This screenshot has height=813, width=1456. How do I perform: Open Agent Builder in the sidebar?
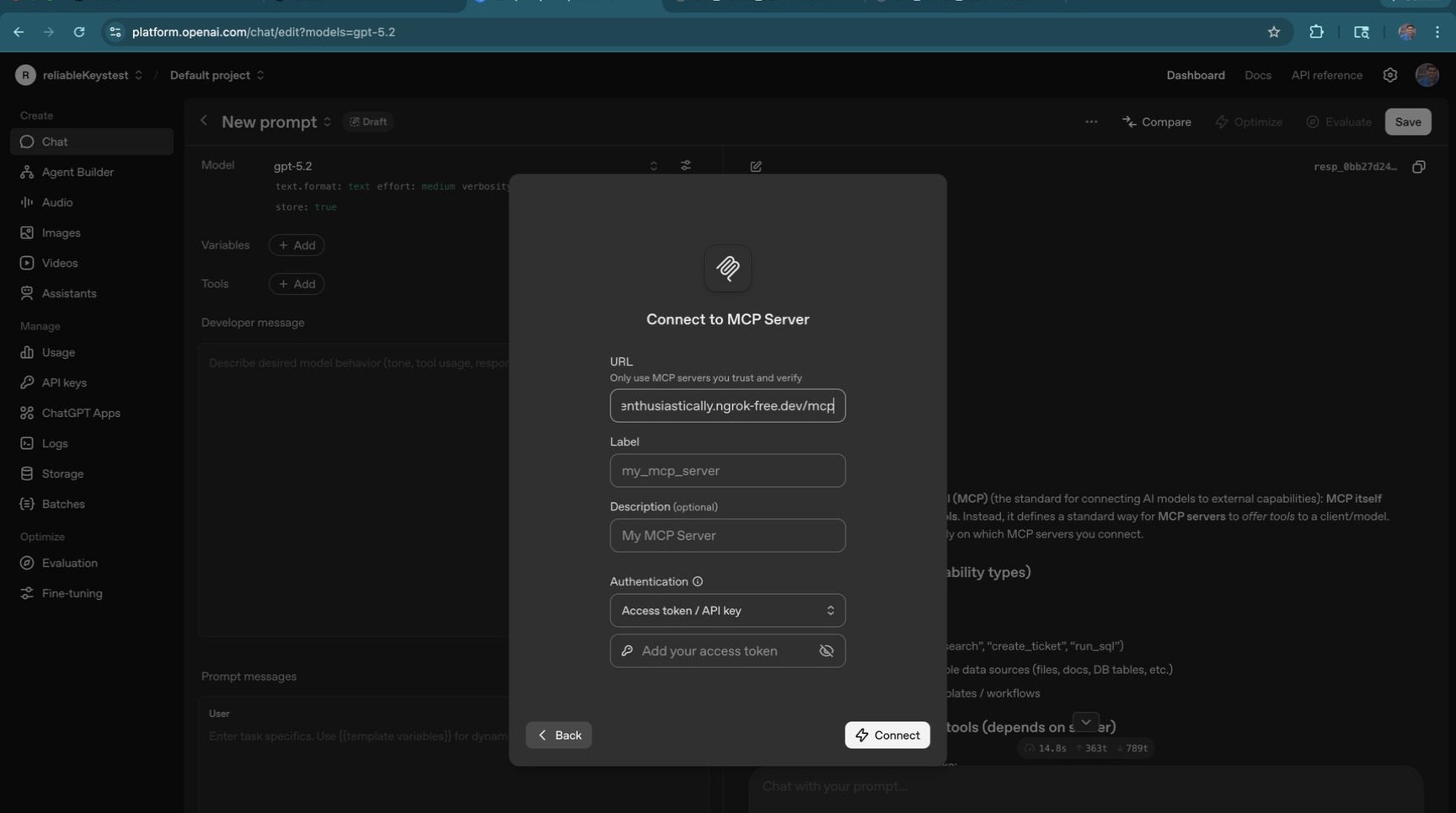92,172
